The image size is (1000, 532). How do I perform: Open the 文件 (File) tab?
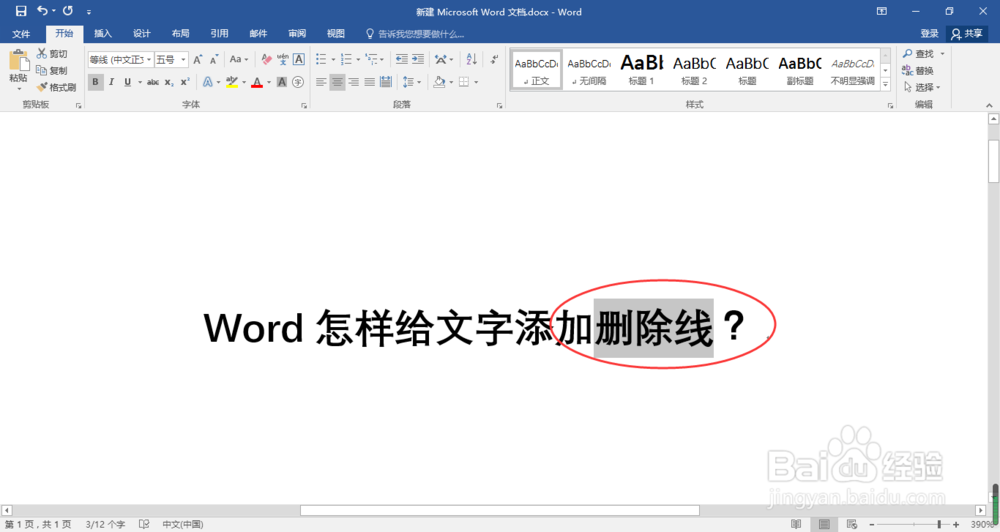tap(21, 33)
